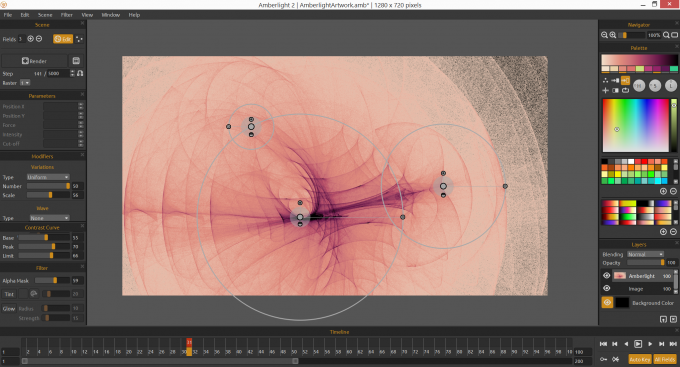Adjust the Variations Number slider
Viewport: 680px width, 367px height.
click(x=48, y=186)
